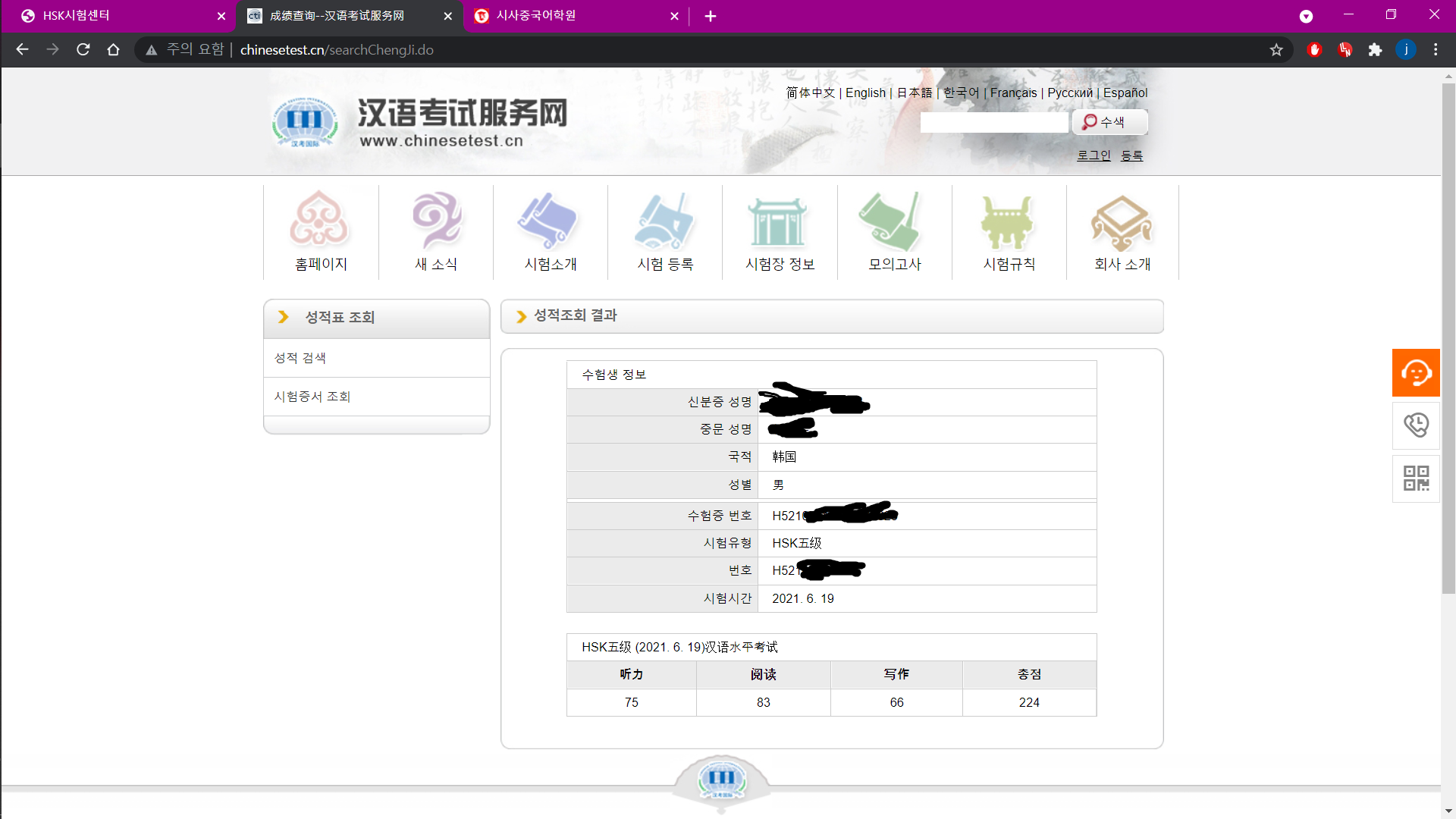This screenshot has height=819, width=1456.
Task: Show the QR code icon in side panel
Action: pyautogui.click(x=1416, y=479)
